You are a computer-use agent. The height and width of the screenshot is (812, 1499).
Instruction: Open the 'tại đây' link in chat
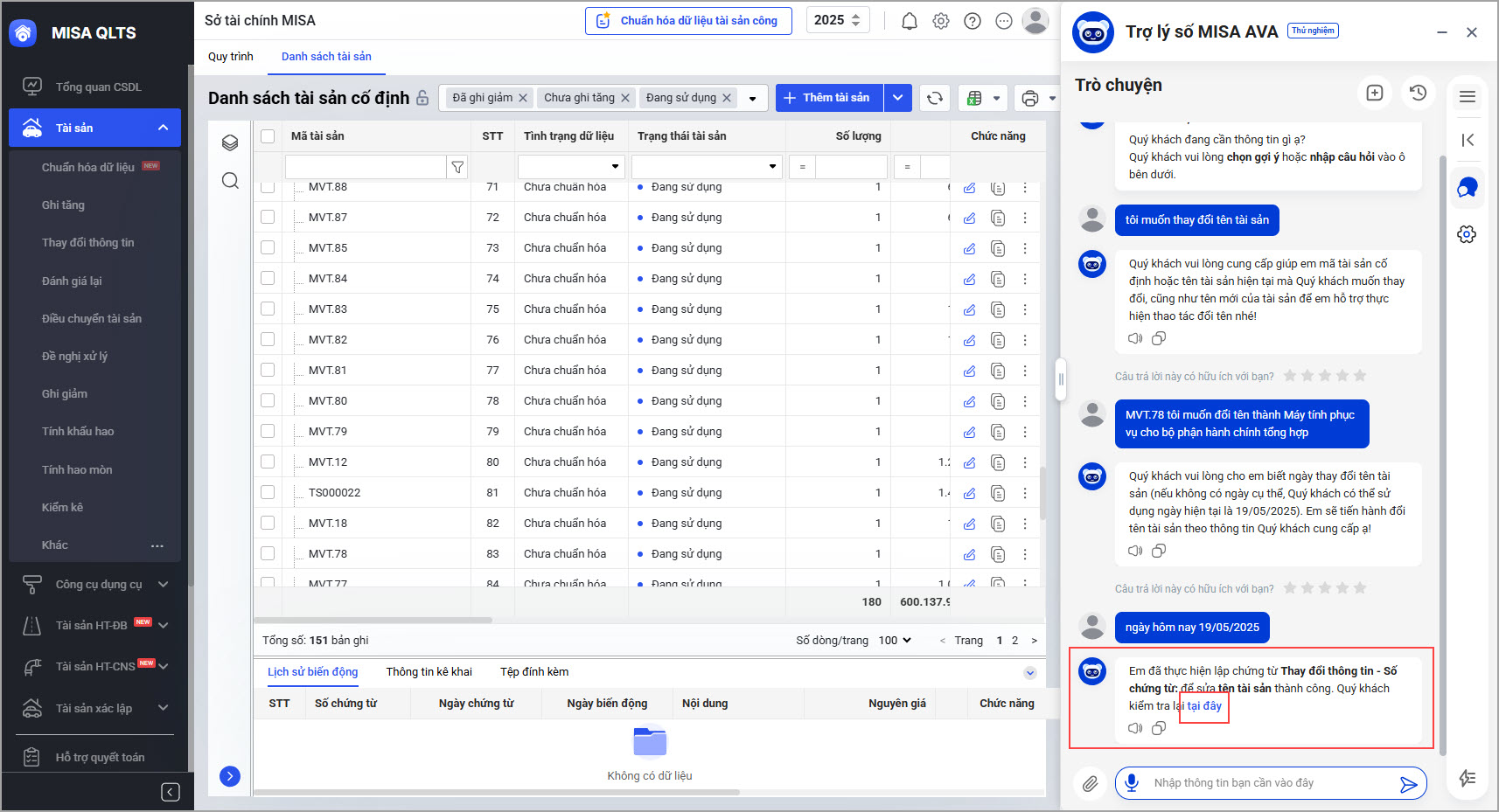pyautogui.click(x=1204, y=706)
